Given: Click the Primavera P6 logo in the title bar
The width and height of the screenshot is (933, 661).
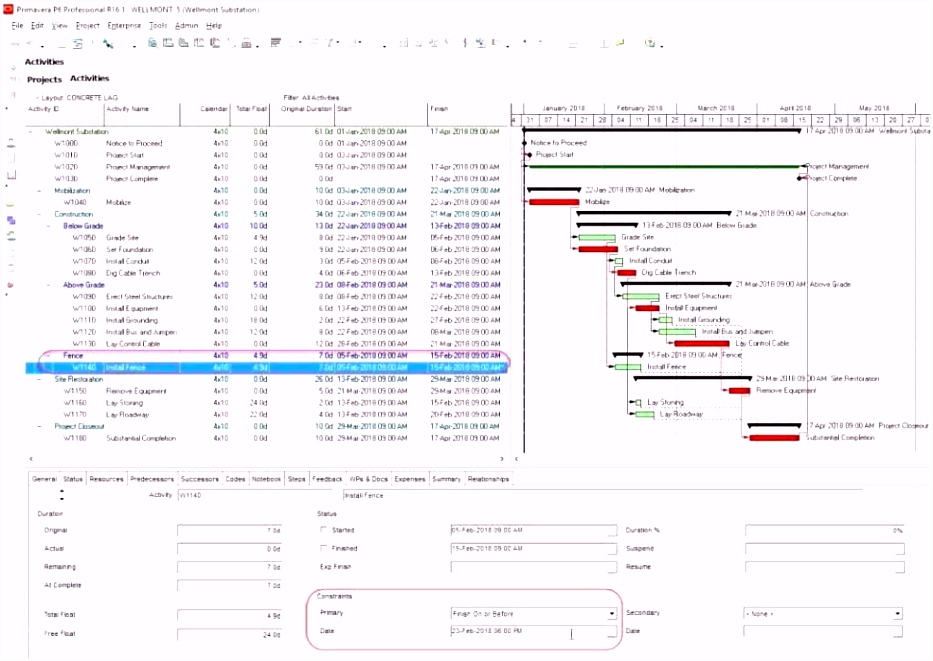Looking at the screenshot, I should click(8, 10).
